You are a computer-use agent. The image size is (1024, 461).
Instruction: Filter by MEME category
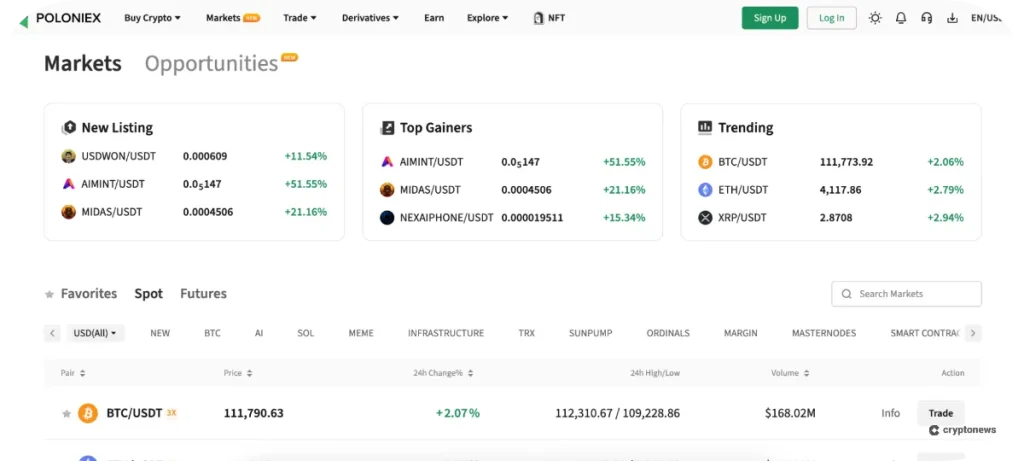(361, 333)
